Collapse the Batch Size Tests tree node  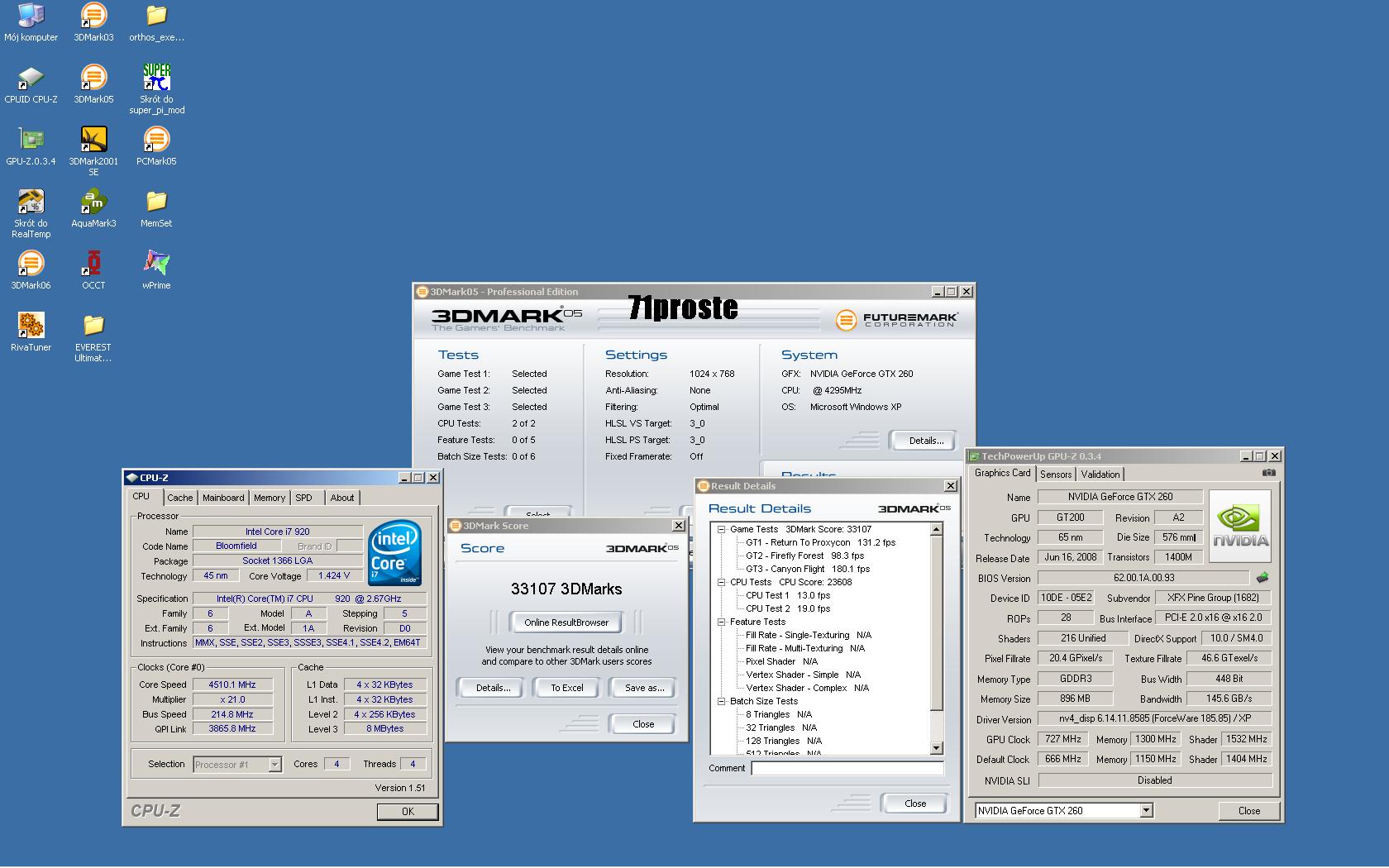point(721,701)
